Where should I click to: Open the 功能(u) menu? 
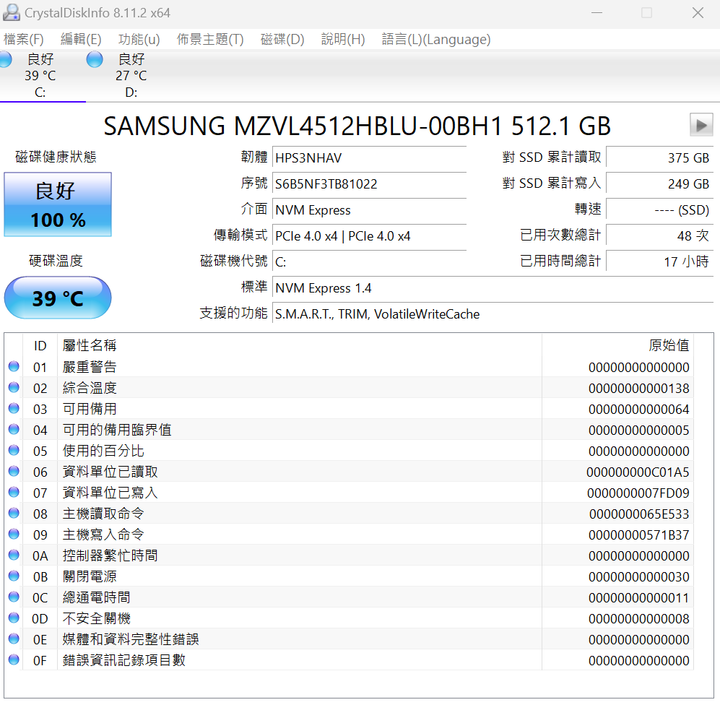139,39
